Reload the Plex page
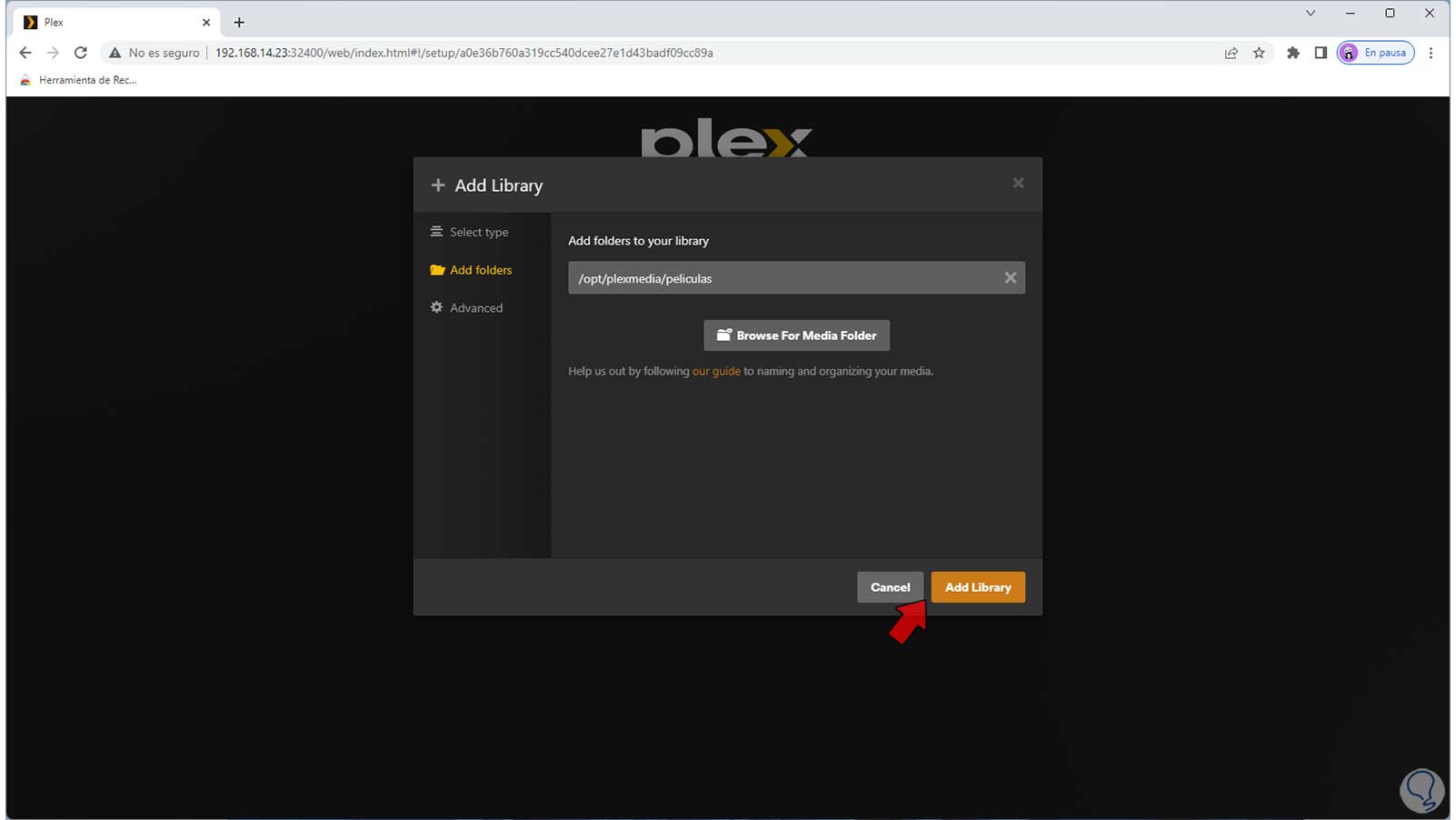Viewport: 1456px width, 820px height. (81, 53)
